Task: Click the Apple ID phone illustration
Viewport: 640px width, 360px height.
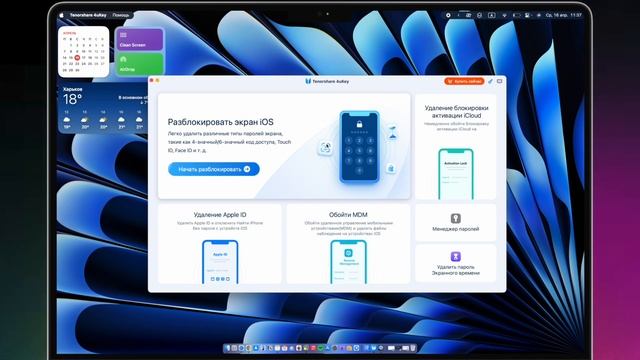Action: click(220, 262)
